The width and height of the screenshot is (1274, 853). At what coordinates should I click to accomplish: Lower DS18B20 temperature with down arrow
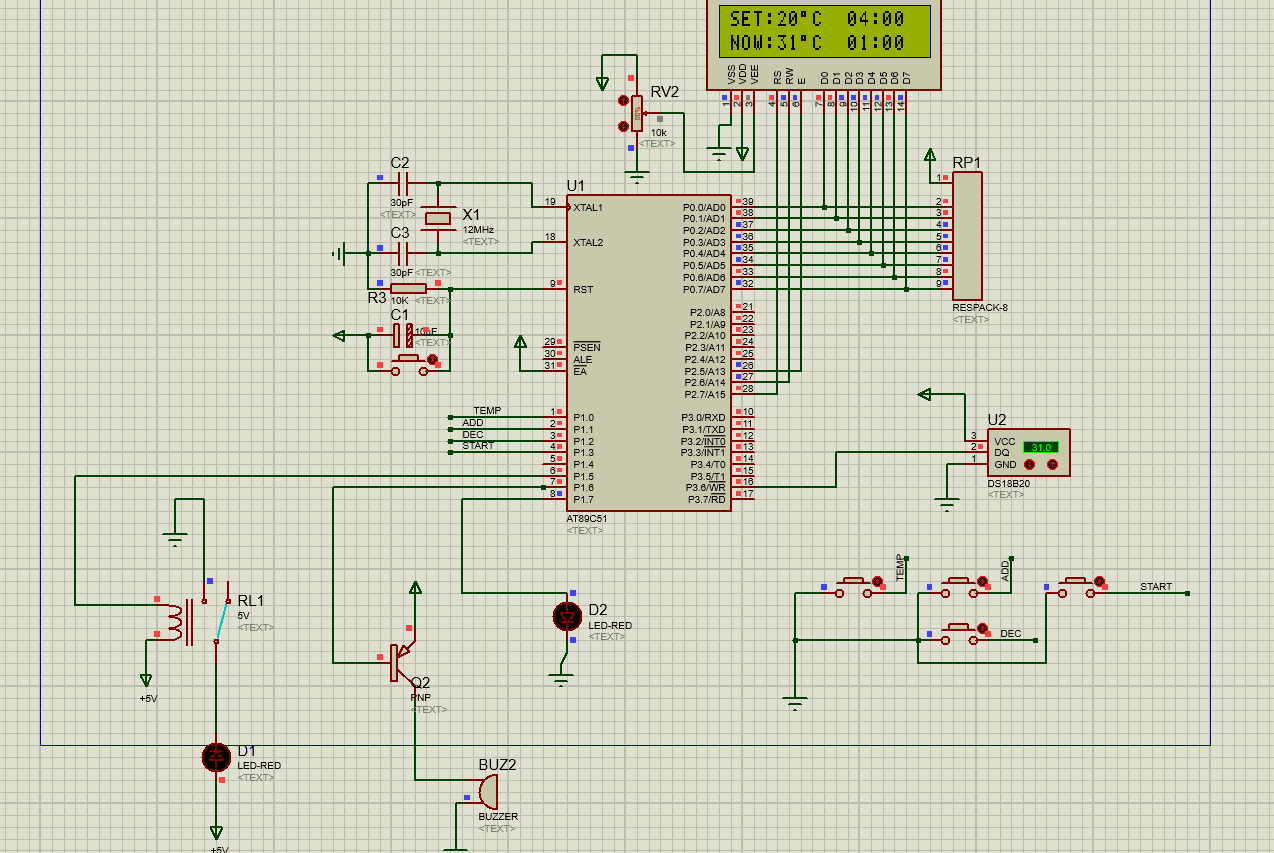pyautogui.click(x=1028, y=465)
